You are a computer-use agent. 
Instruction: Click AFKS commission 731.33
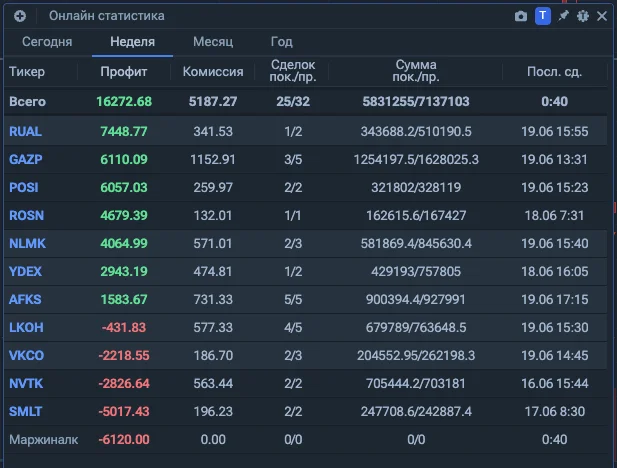(213, 300)
